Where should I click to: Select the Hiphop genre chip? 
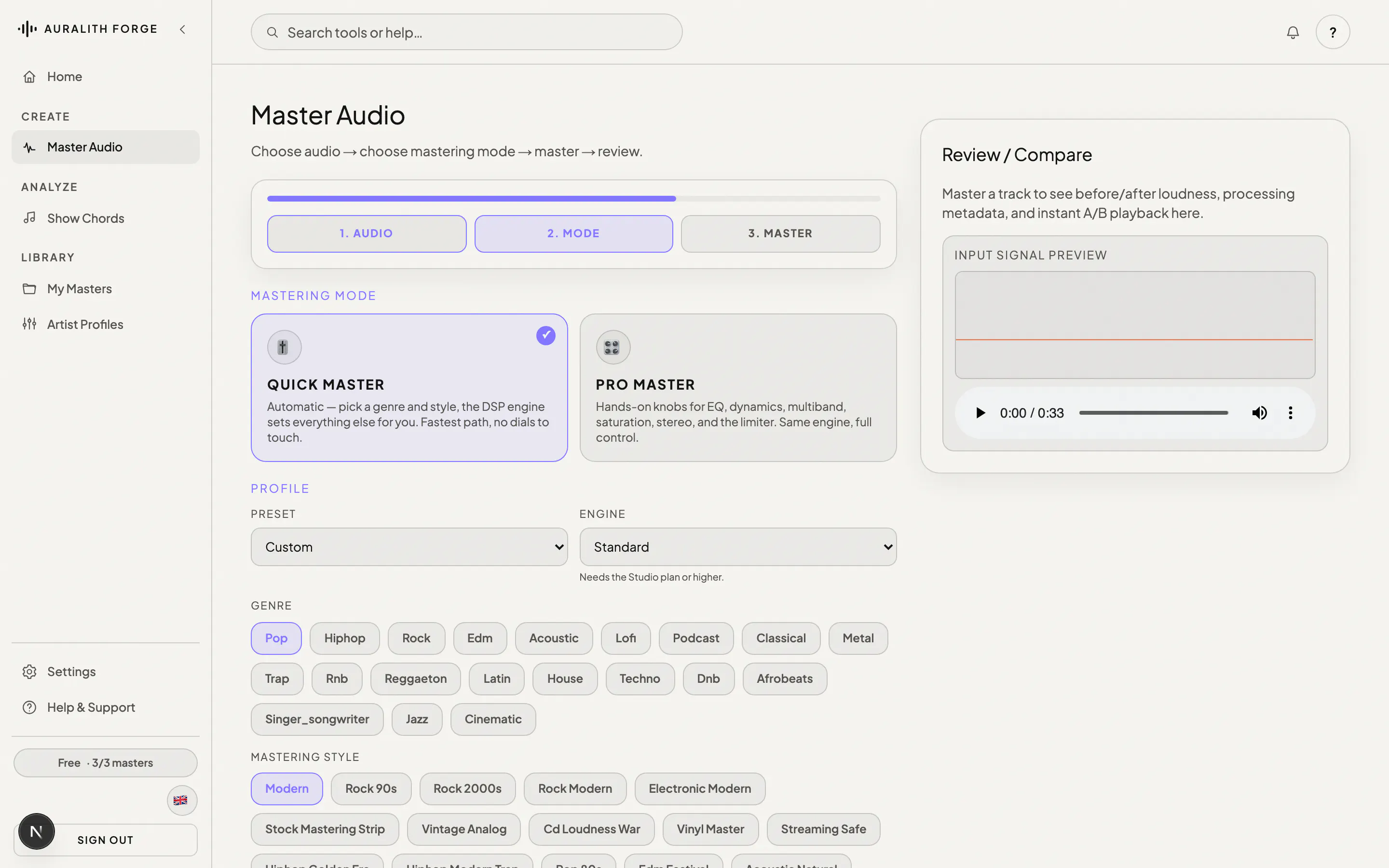(344, 638)
